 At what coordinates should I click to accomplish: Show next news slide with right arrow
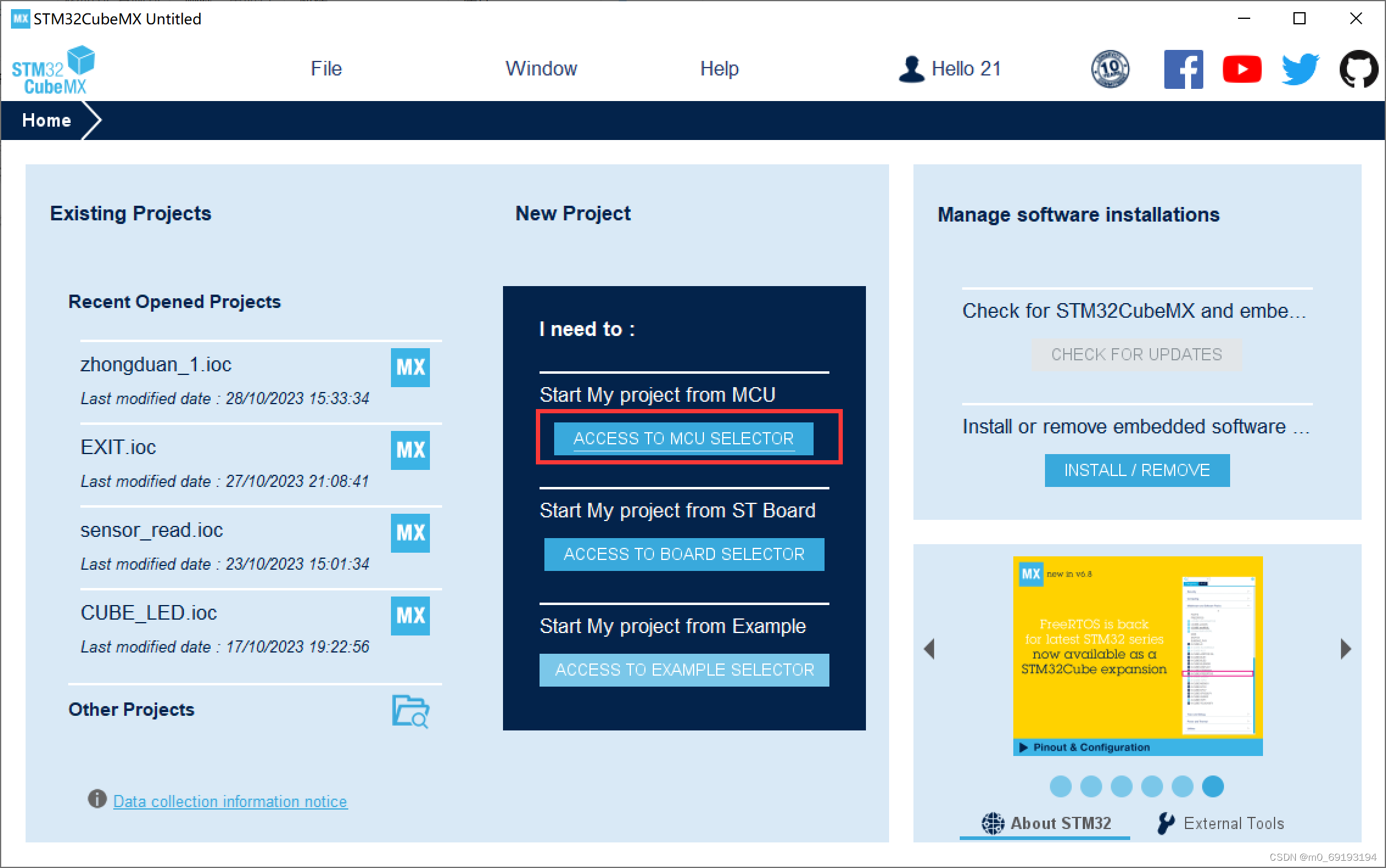1346,649
